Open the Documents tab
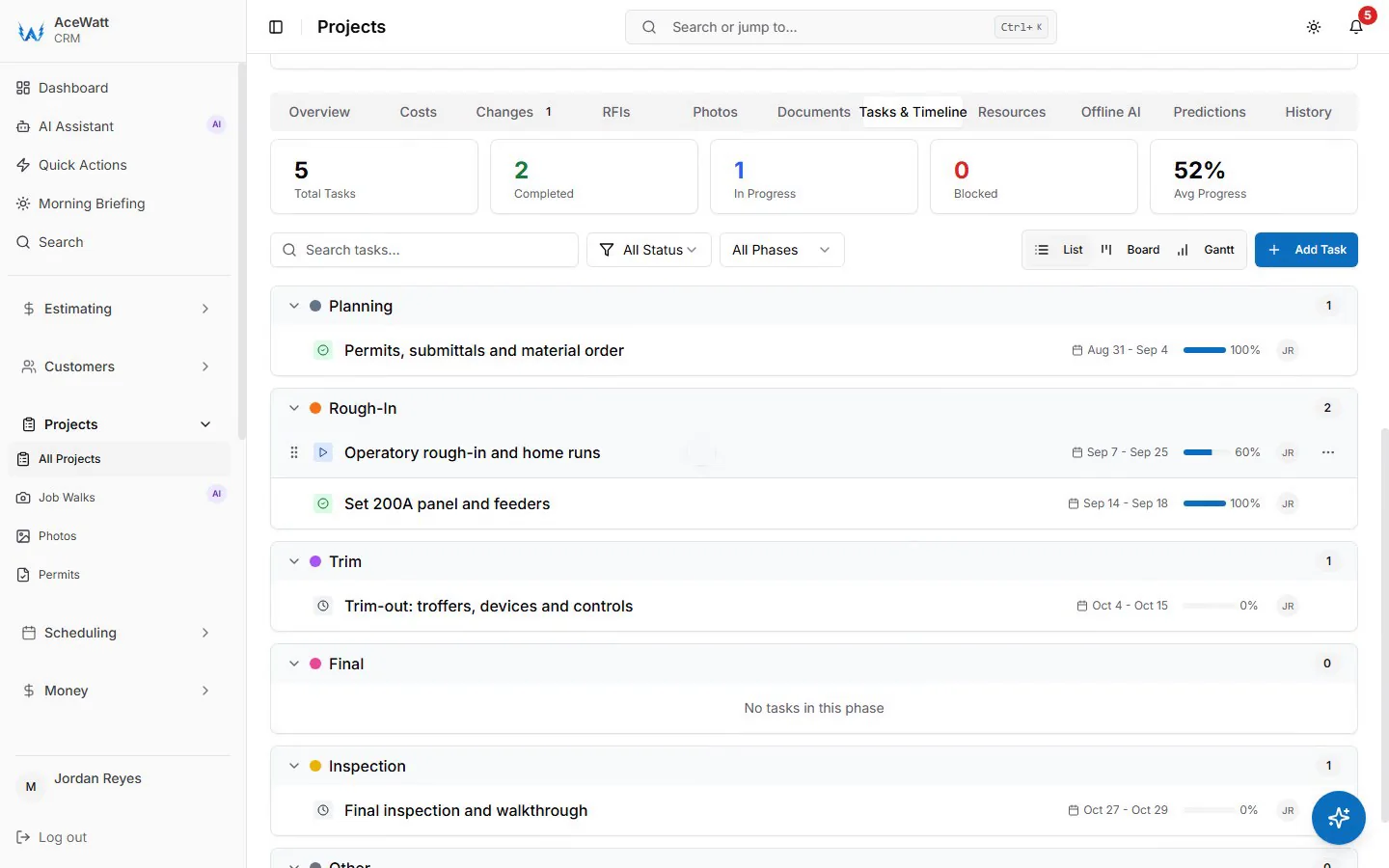The image size is (1389, 868). [x=814, y=112]
